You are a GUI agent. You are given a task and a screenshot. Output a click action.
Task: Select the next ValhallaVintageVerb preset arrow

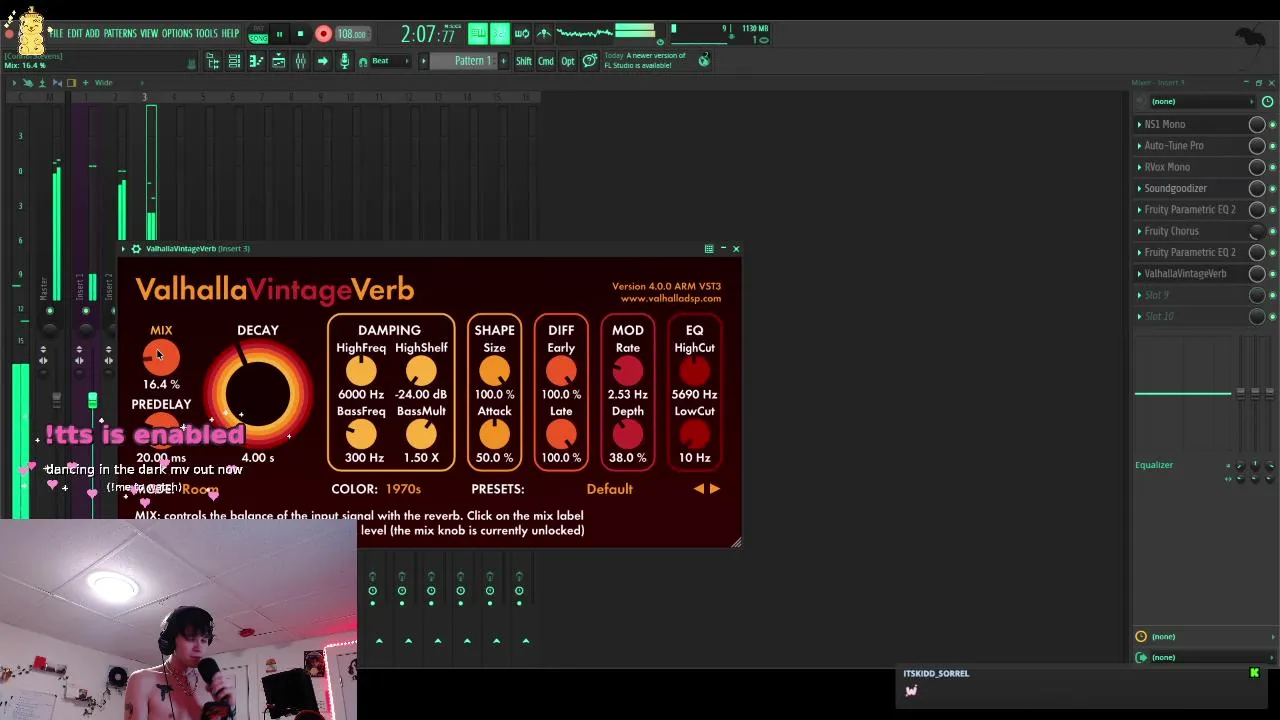[714, 489]
